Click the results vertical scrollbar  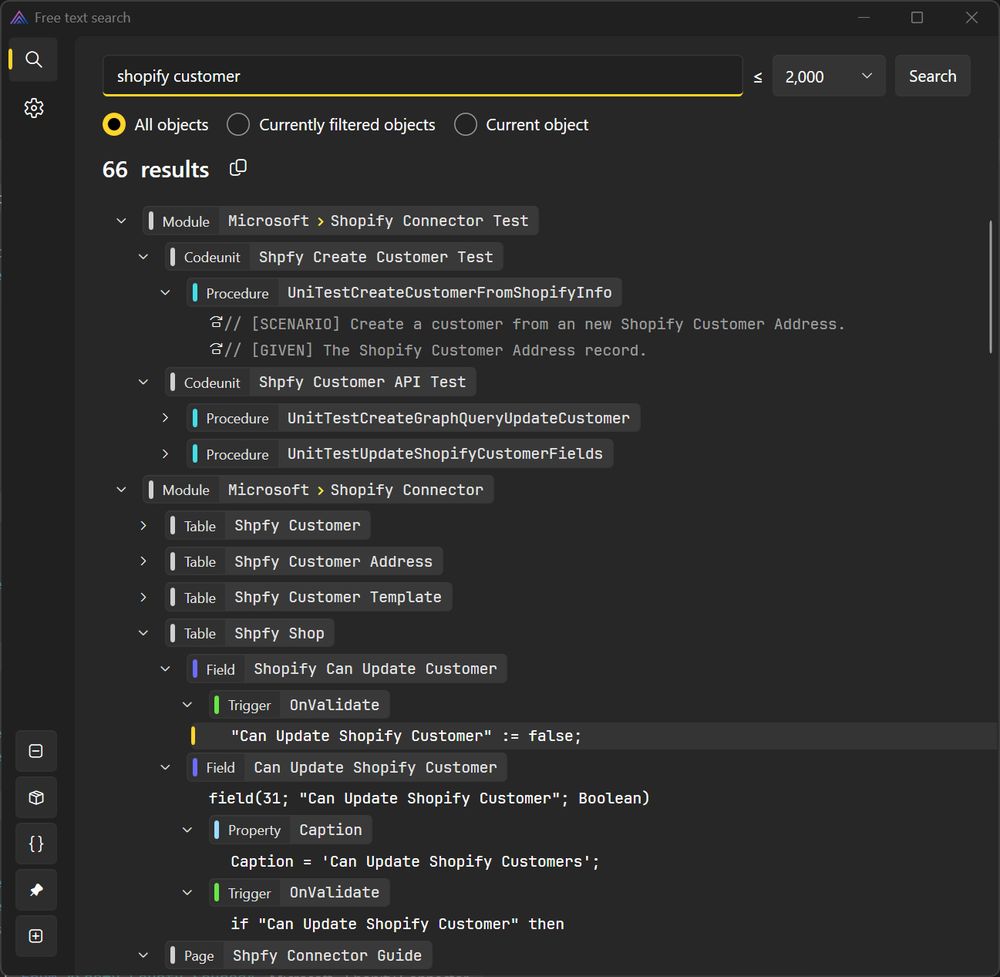[990, 286]
